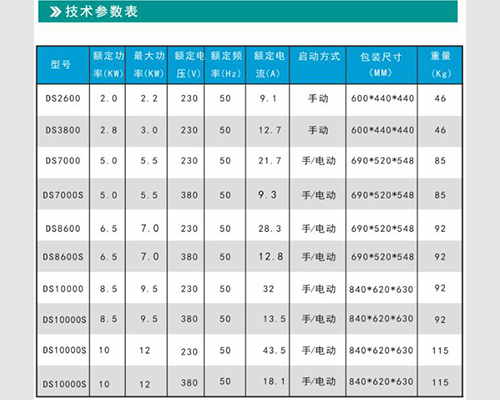Click the 18.1 rated current value
Image resolution: width=500 pixels, height=400 pixels.
tap(274, 381)
